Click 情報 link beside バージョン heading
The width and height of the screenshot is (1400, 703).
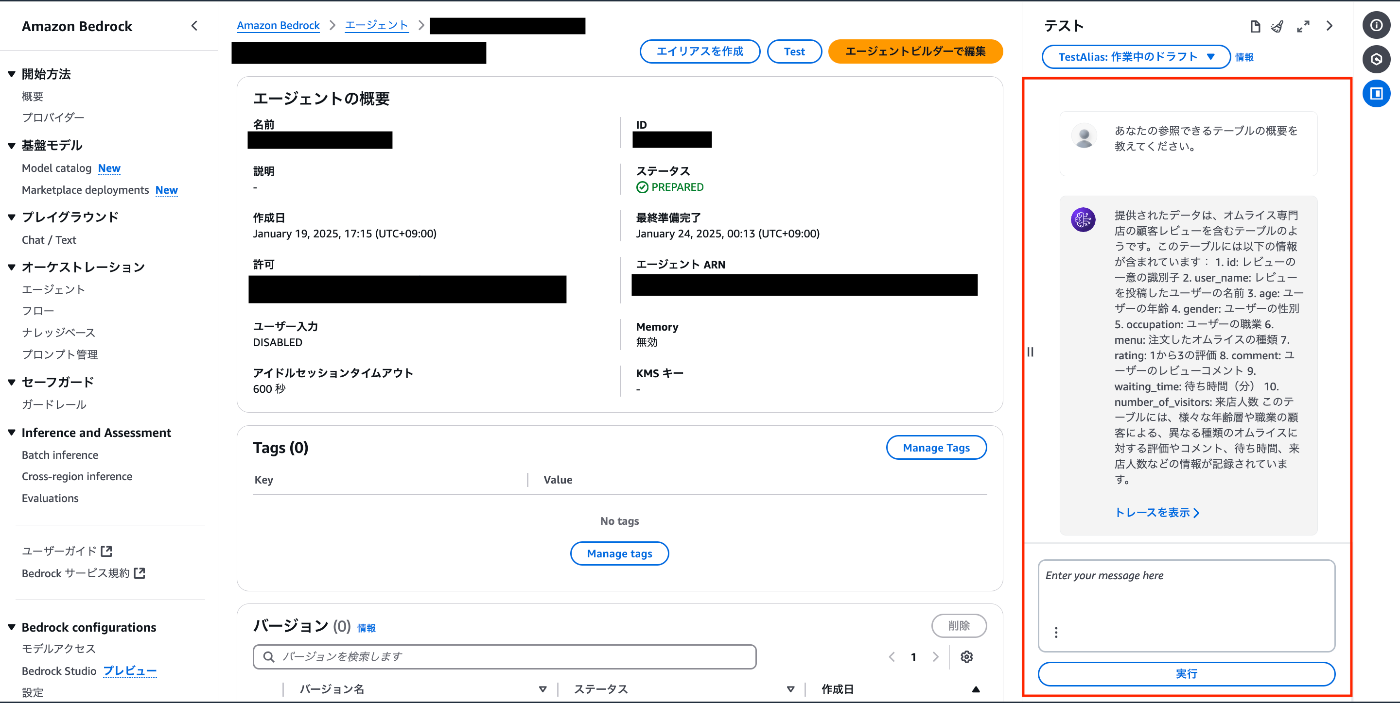click(367, 628)
